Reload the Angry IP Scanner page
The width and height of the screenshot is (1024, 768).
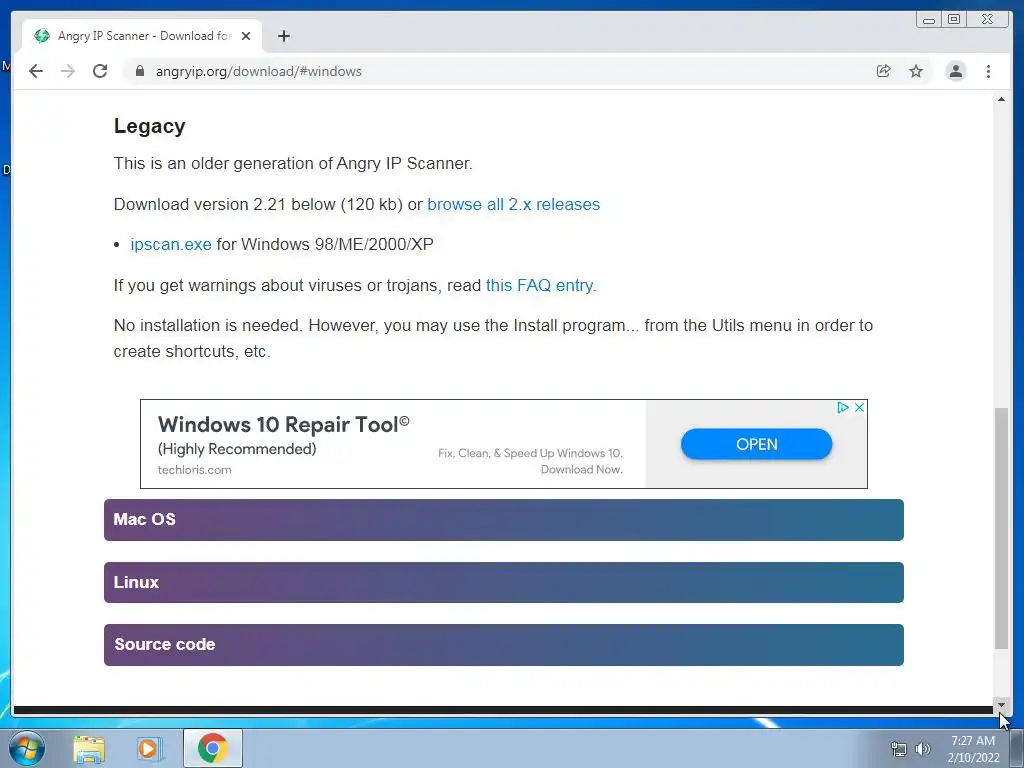click(x=100, y=71)
